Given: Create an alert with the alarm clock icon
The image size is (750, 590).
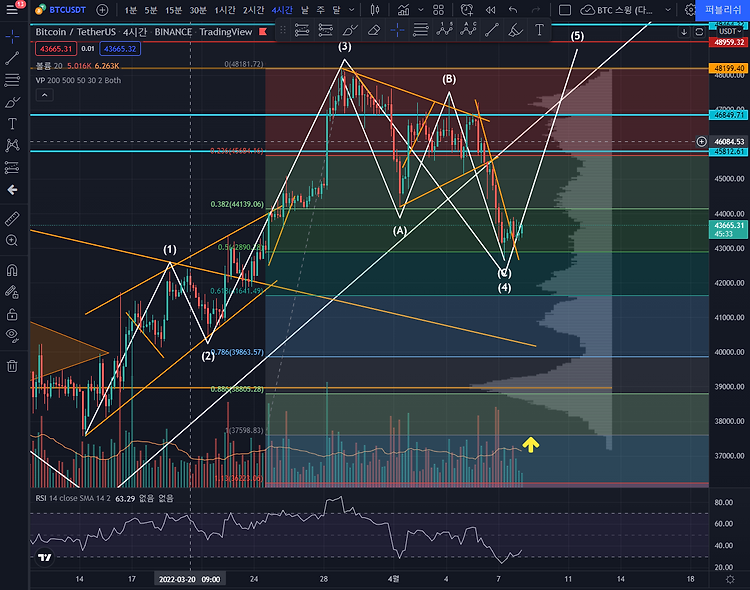Looking at the screenshot, I should 466,10.
